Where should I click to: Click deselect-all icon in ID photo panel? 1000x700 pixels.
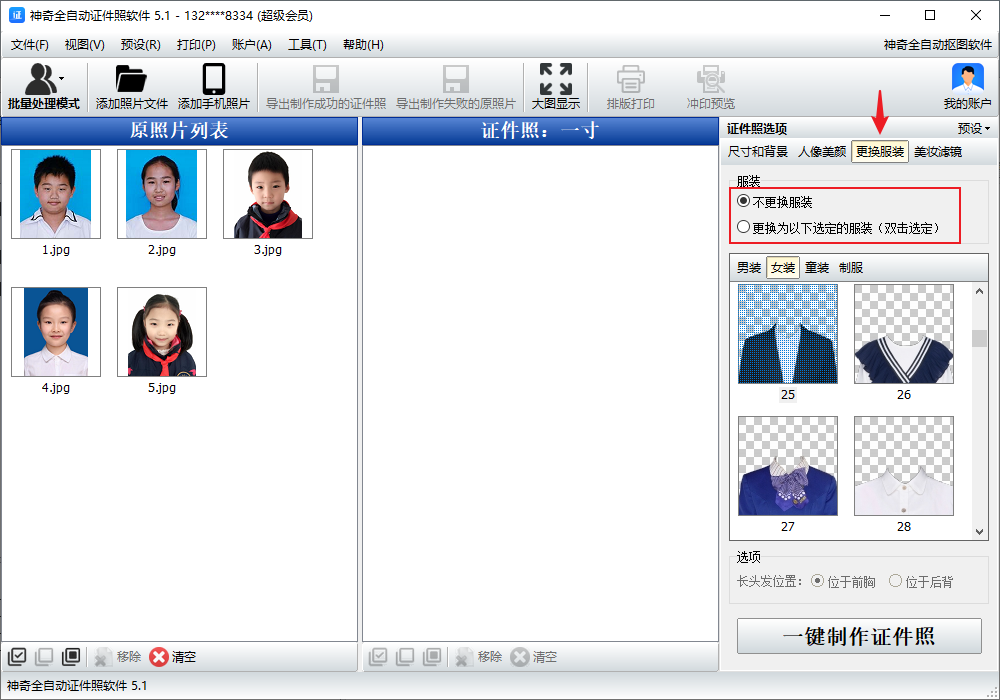click(x=405, y=657)
